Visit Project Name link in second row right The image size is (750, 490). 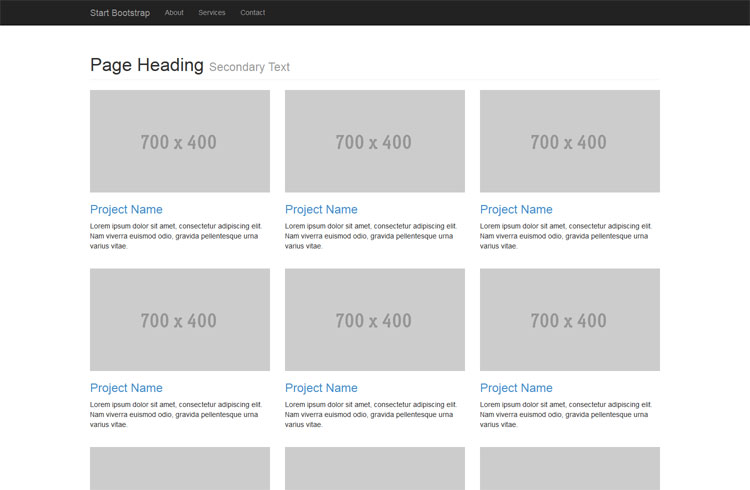[x=516, y=388]
